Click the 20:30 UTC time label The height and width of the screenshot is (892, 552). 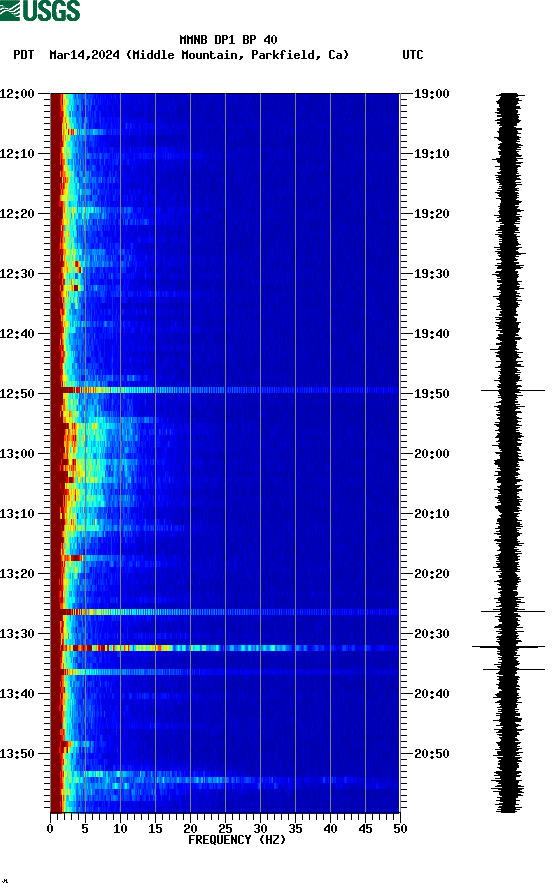432,634
